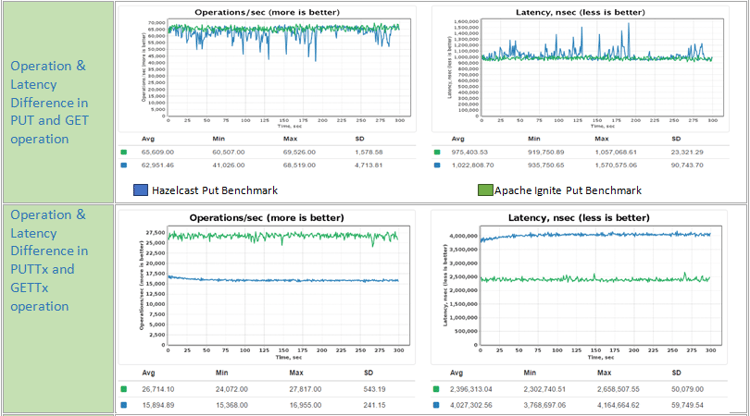
Task: Click the latency SD 50,079.00
Action: pos(687,389)
